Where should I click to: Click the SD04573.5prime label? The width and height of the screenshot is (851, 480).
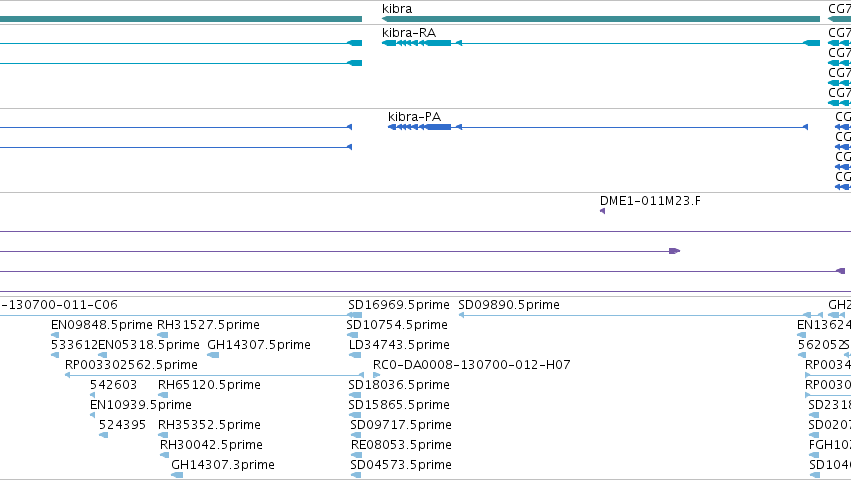401,465
